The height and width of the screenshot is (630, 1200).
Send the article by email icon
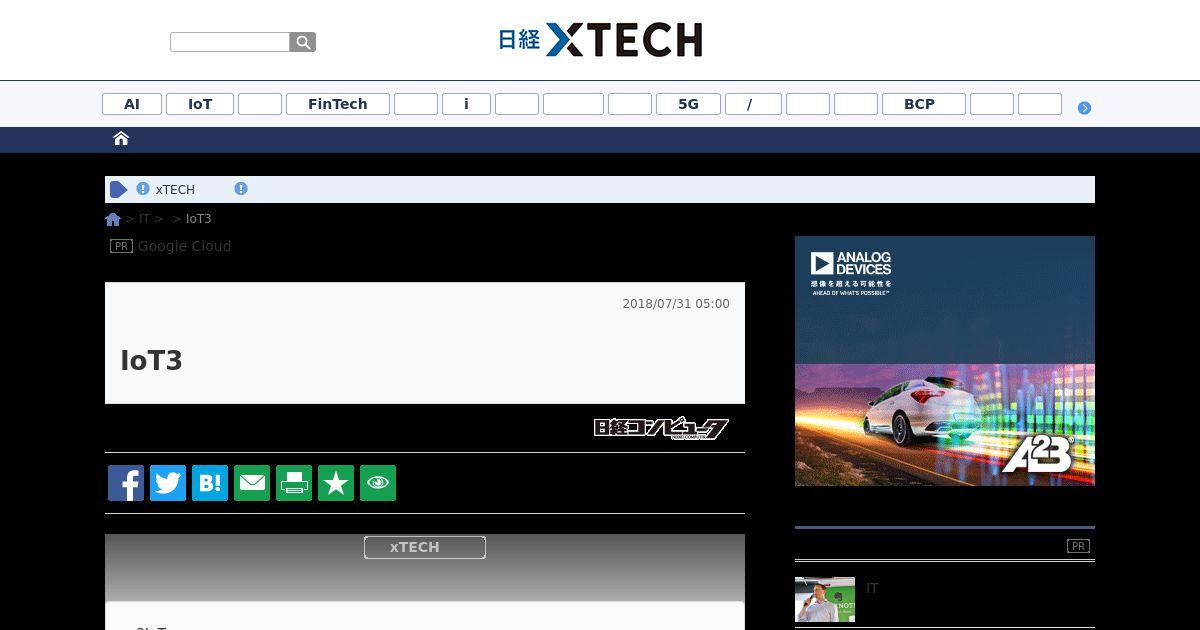[252, 483]
